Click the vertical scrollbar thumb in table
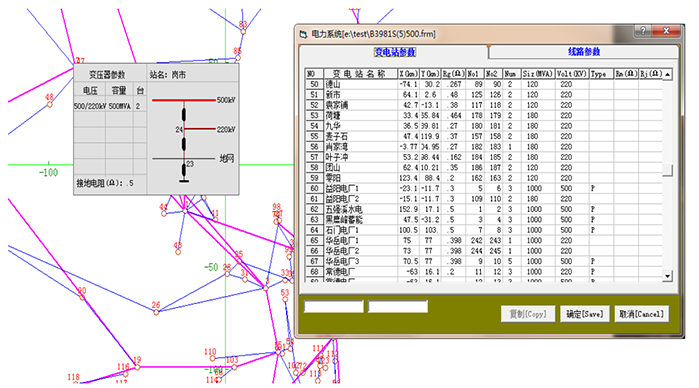 [667, 170]
